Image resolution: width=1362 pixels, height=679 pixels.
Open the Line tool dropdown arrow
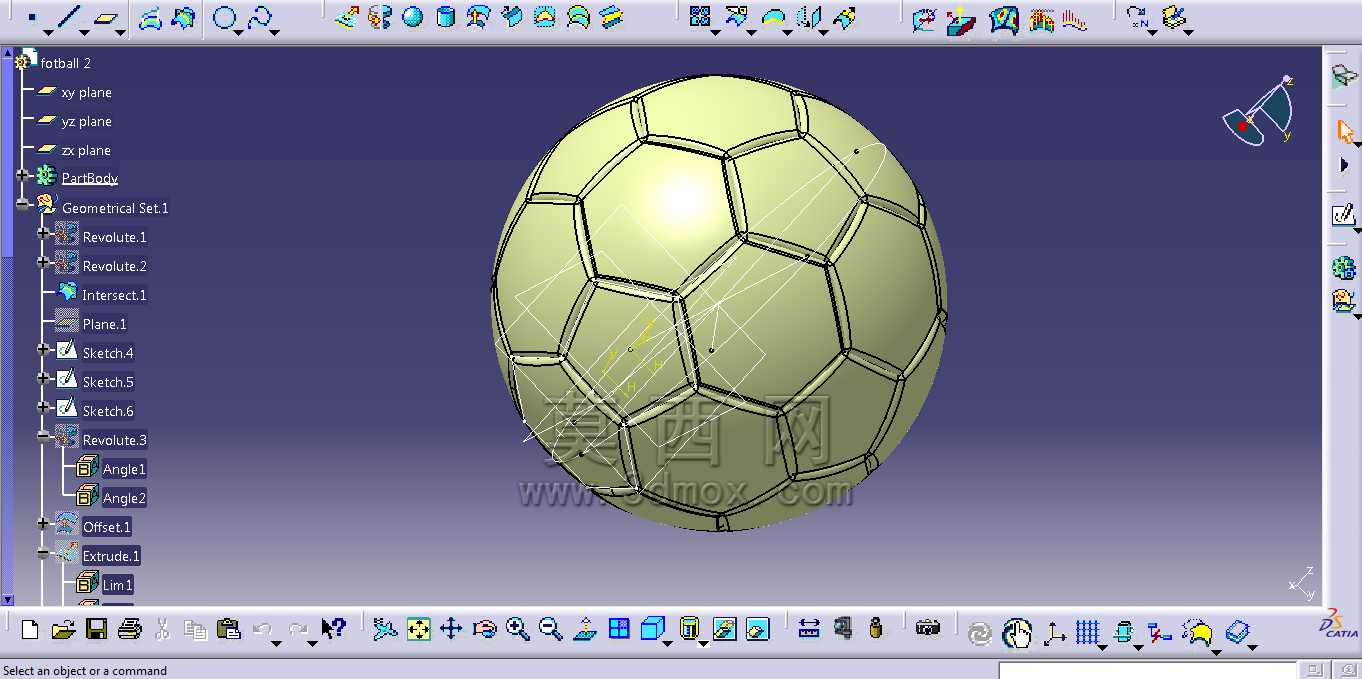tap(84, 32)
